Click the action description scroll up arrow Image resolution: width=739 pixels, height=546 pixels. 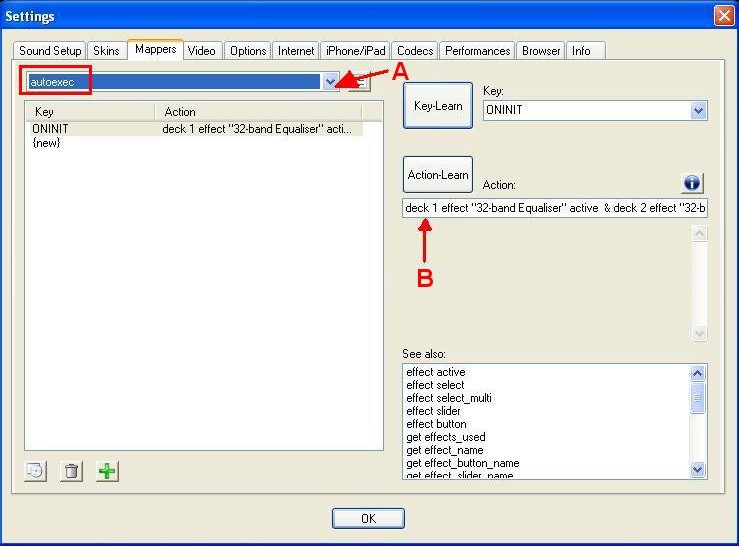[699, 233]
